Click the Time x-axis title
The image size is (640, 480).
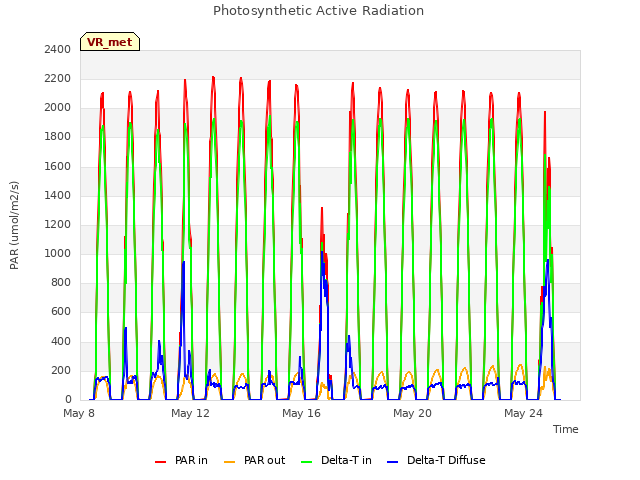(566, 429)
